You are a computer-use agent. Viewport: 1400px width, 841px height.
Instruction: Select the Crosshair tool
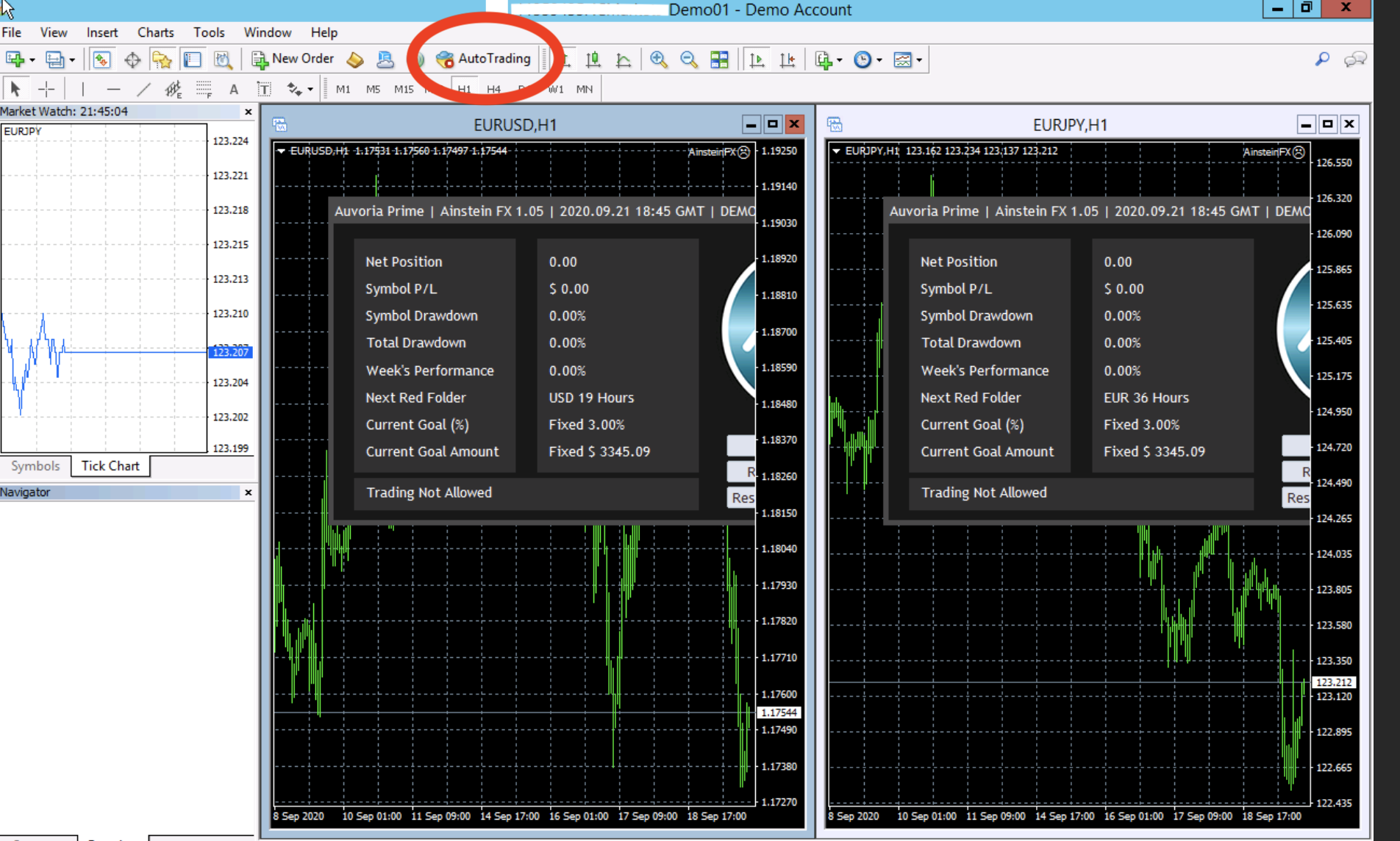click(x=46, y=89)
